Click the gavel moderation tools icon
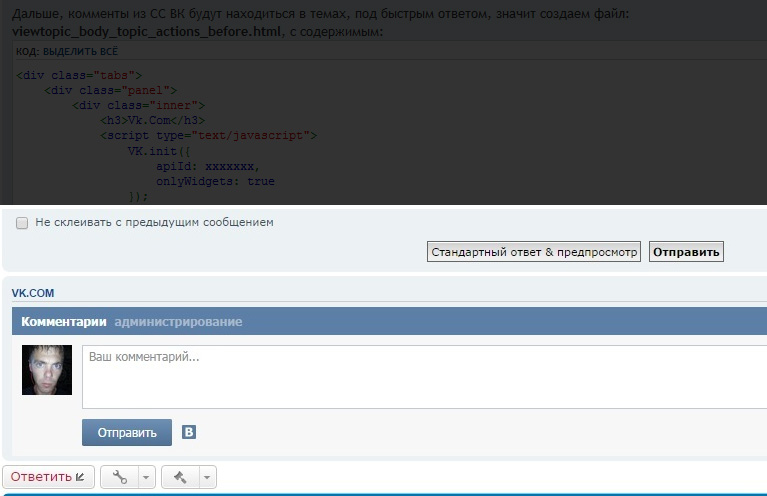 (181, 477)
